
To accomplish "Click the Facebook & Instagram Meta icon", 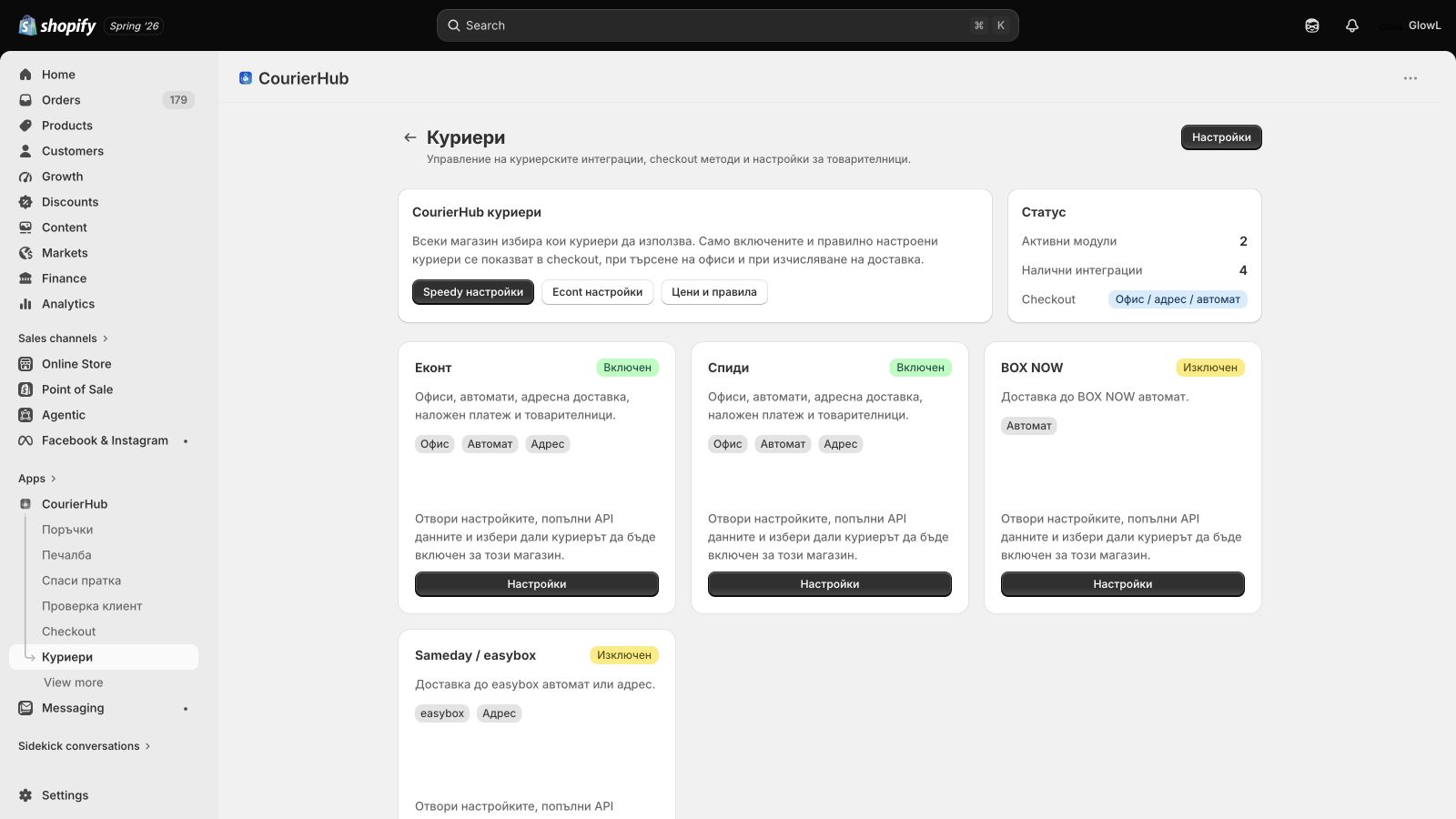I will [25, 440].
